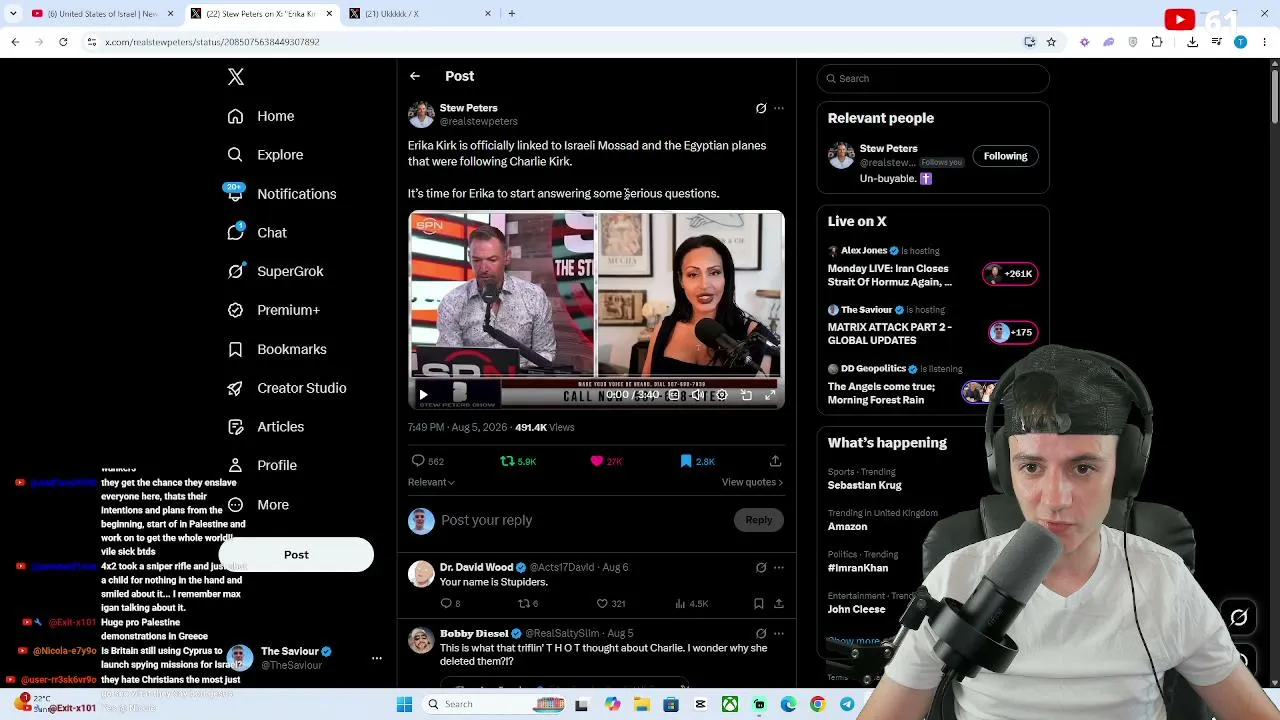Viewport: 1280px width, 720px height.
Task: Click the Grok icon on Dr. David Wood's reply
Action: click(761, 567)
